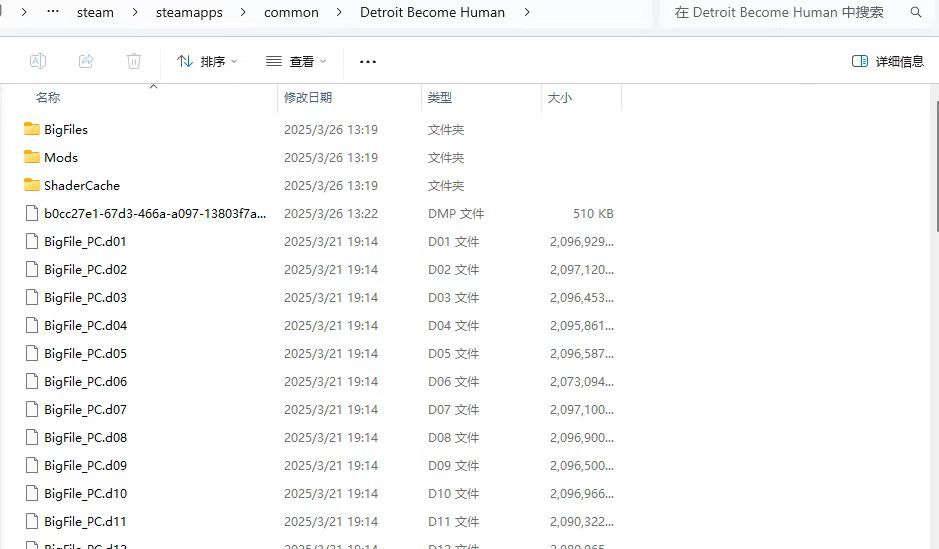Select the BigFiles folder icon
Viewport: 939px width, 549px height.
click(32, 129)
